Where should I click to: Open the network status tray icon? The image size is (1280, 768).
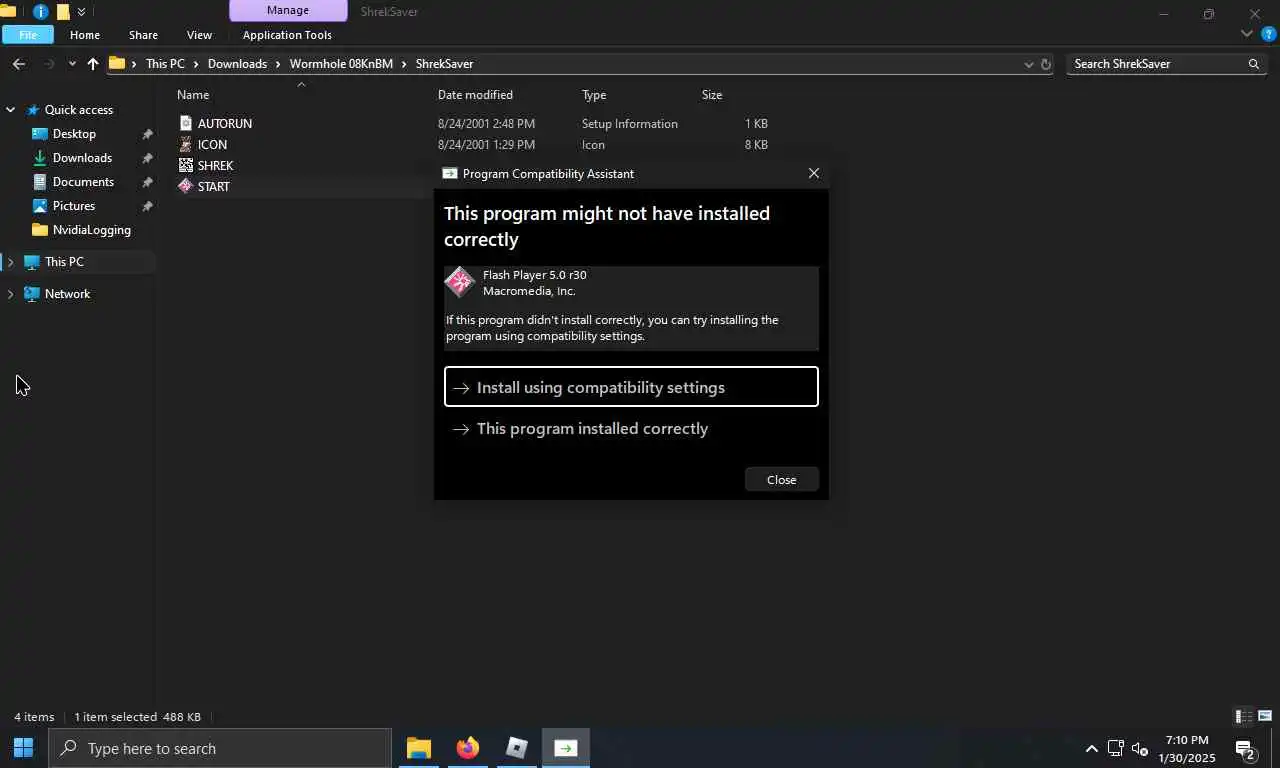tap(1115, 748)
